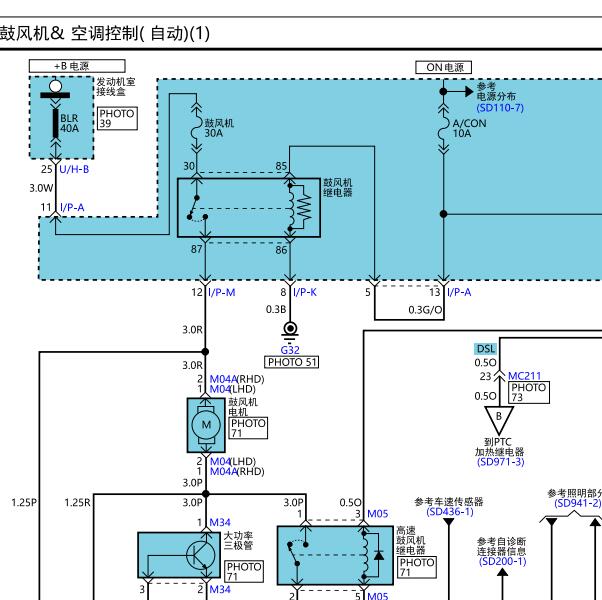Open the SD110-7 power distribution reference
Viewport: 602px width, 600px height.
click(x=500, y=108)
